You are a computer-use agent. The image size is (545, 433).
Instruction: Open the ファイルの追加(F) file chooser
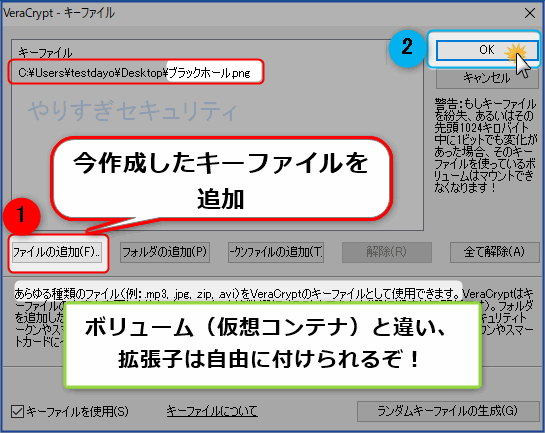(x=57, y=252)
